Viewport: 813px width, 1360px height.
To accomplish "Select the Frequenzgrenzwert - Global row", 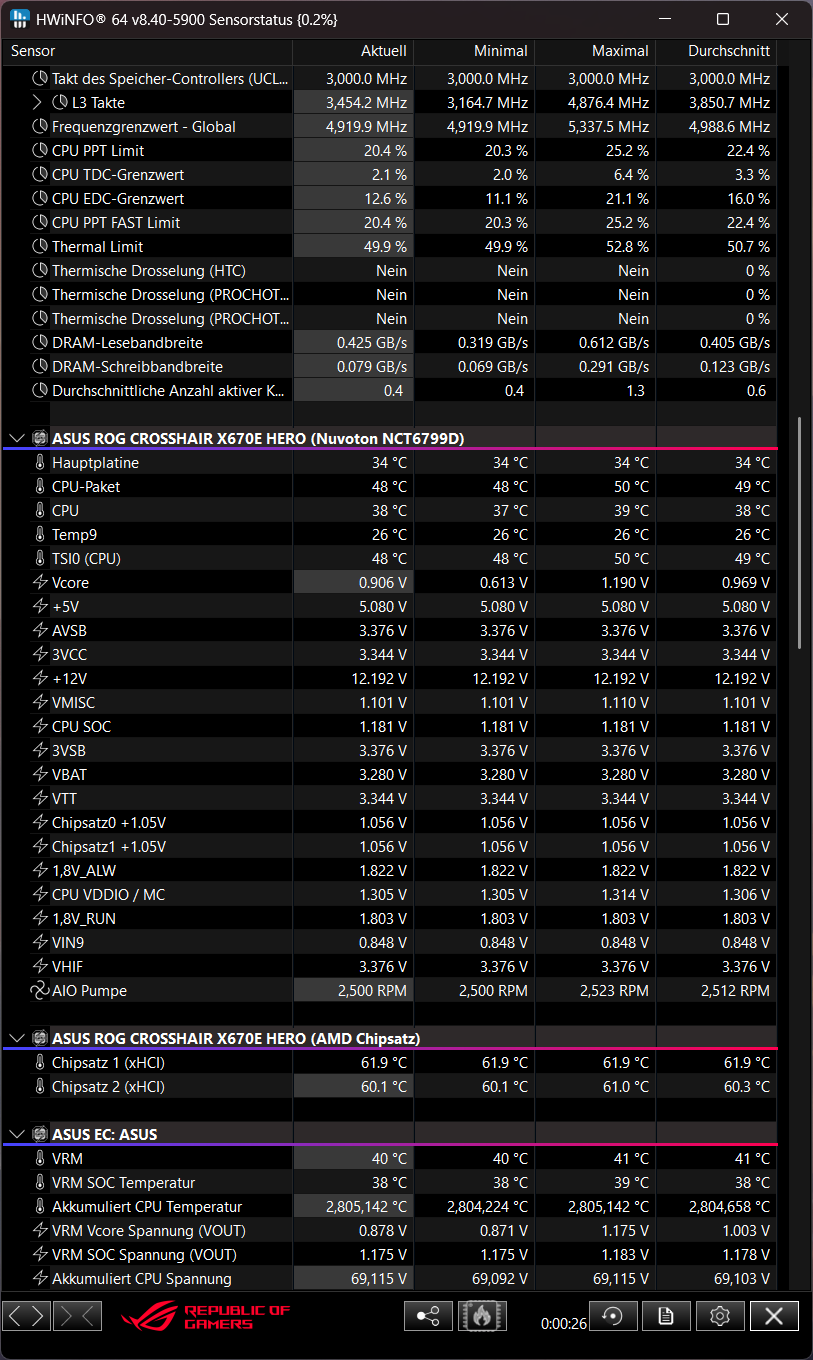I will [390, 127].
